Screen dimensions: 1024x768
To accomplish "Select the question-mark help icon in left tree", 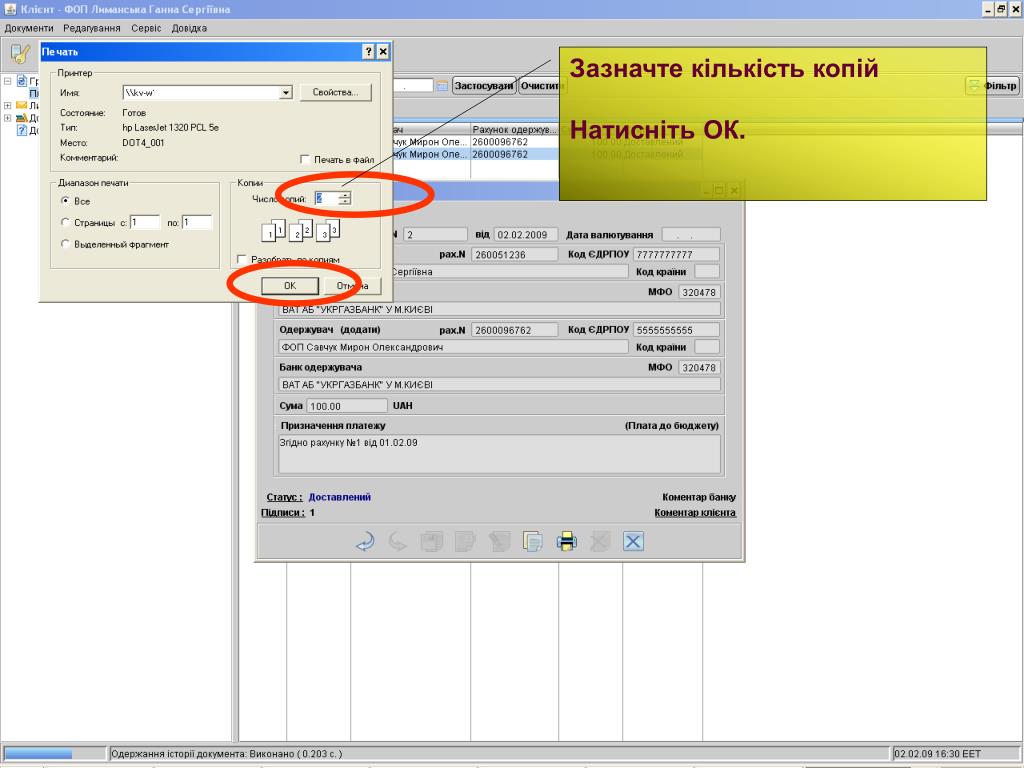I will [22, 130].
